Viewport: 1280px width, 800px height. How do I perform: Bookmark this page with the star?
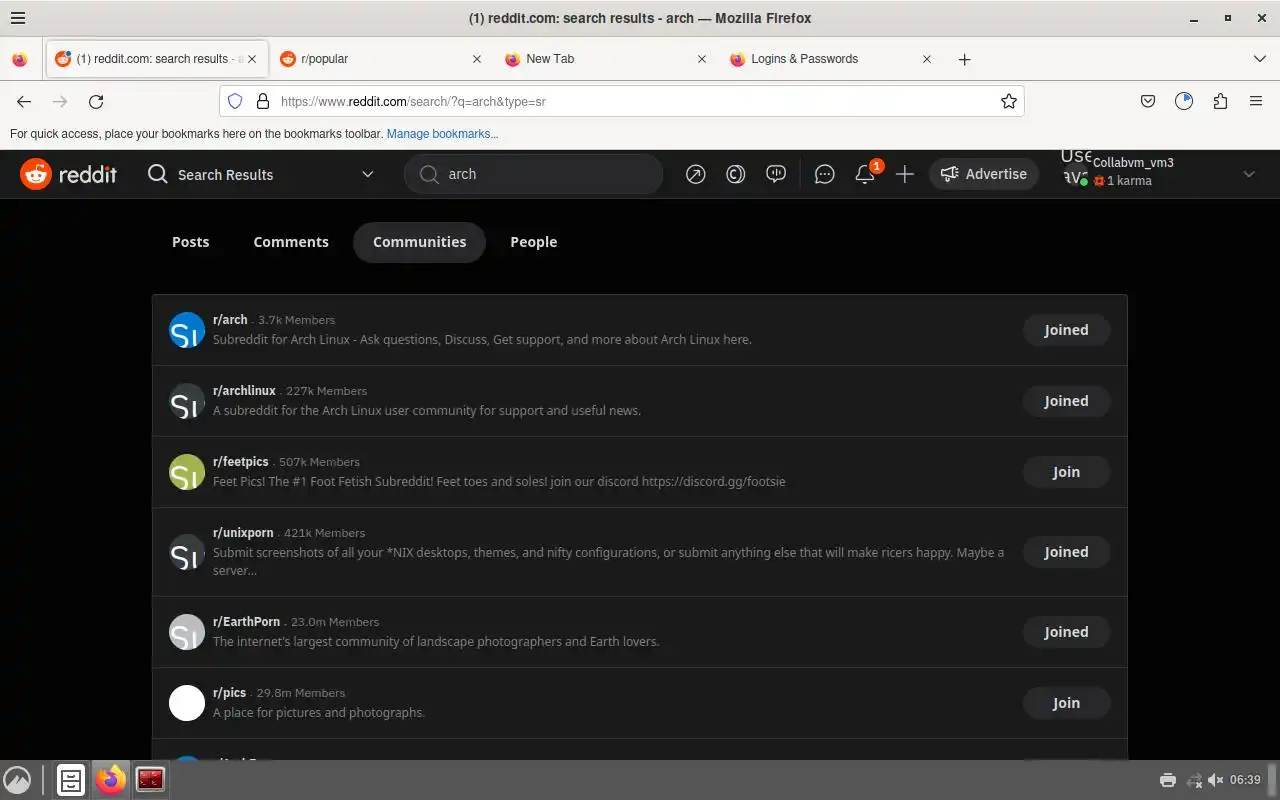tap(1009, 101)
